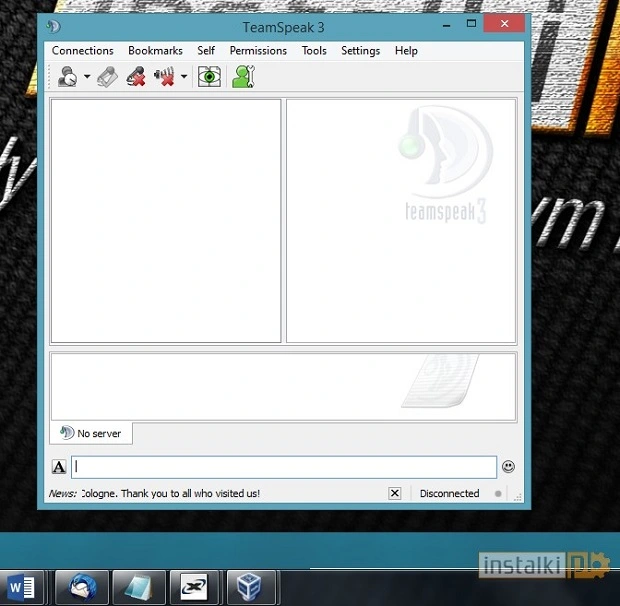The width and height of the screenshot is (620, 606).
Task: Dismiss the news ticker with X button
Action: (395, 493)
